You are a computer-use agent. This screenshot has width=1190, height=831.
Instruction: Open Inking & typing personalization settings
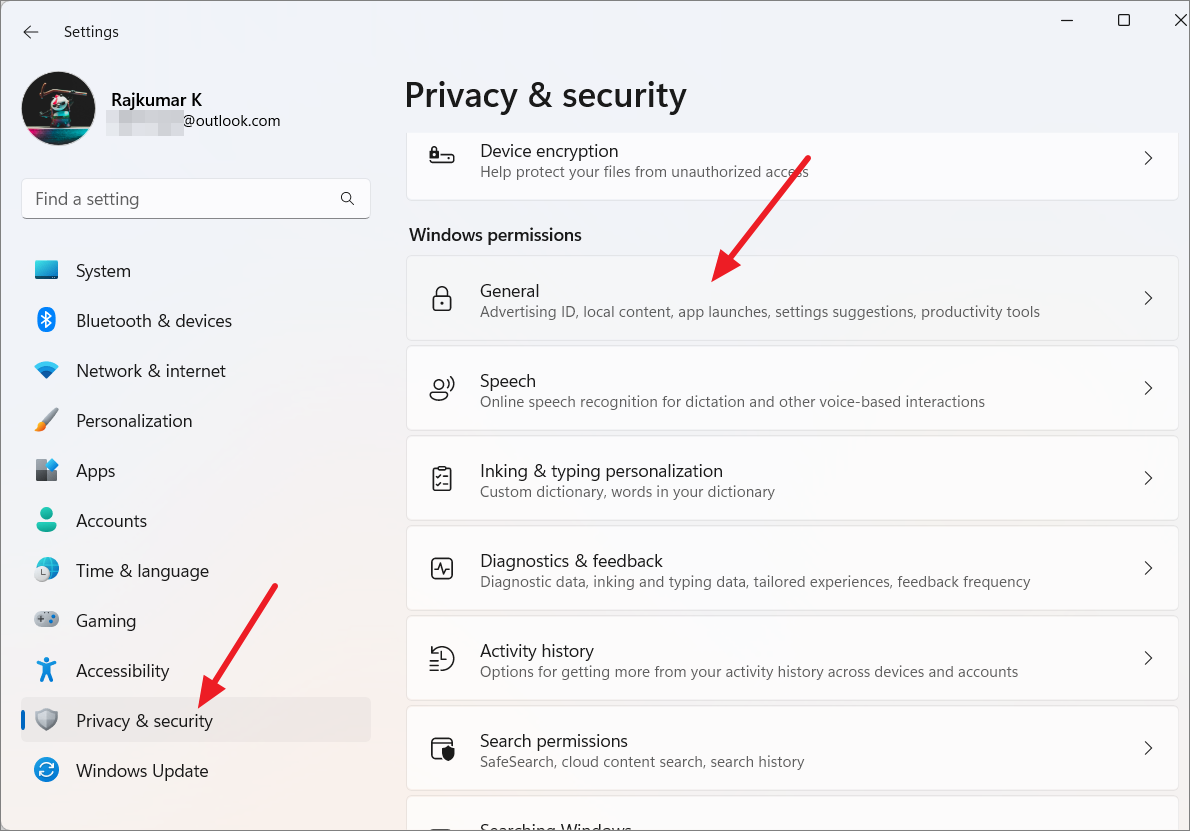point(790,478)
